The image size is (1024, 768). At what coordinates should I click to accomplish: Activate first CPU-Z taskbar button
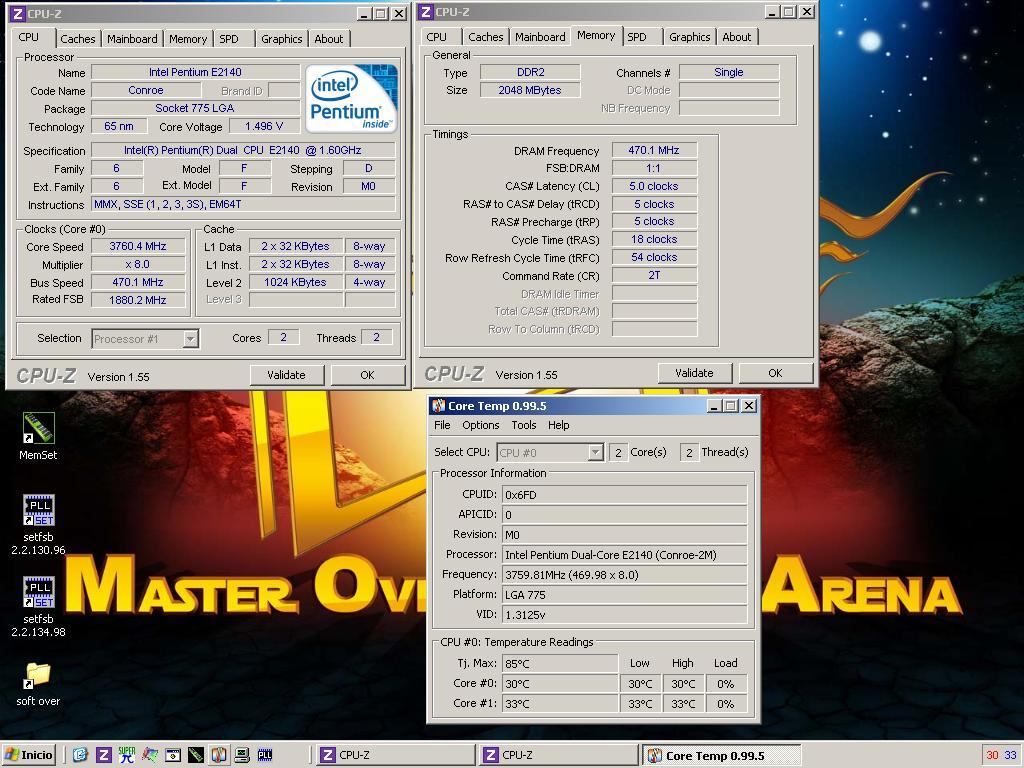pos(396,755)
